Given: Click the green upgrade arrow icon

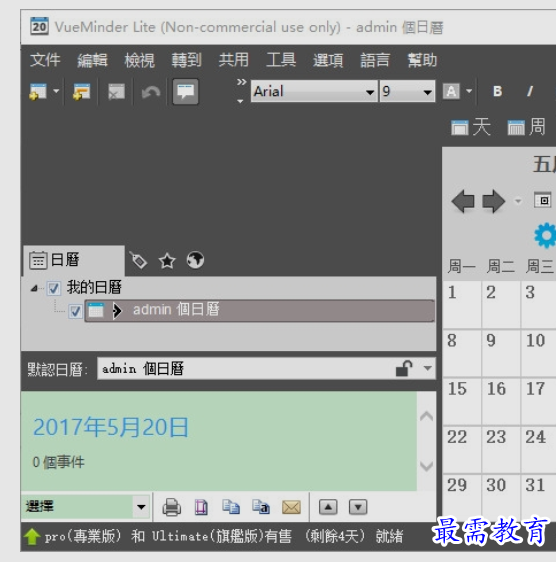Looking at the screenshot, I should 32,537.
